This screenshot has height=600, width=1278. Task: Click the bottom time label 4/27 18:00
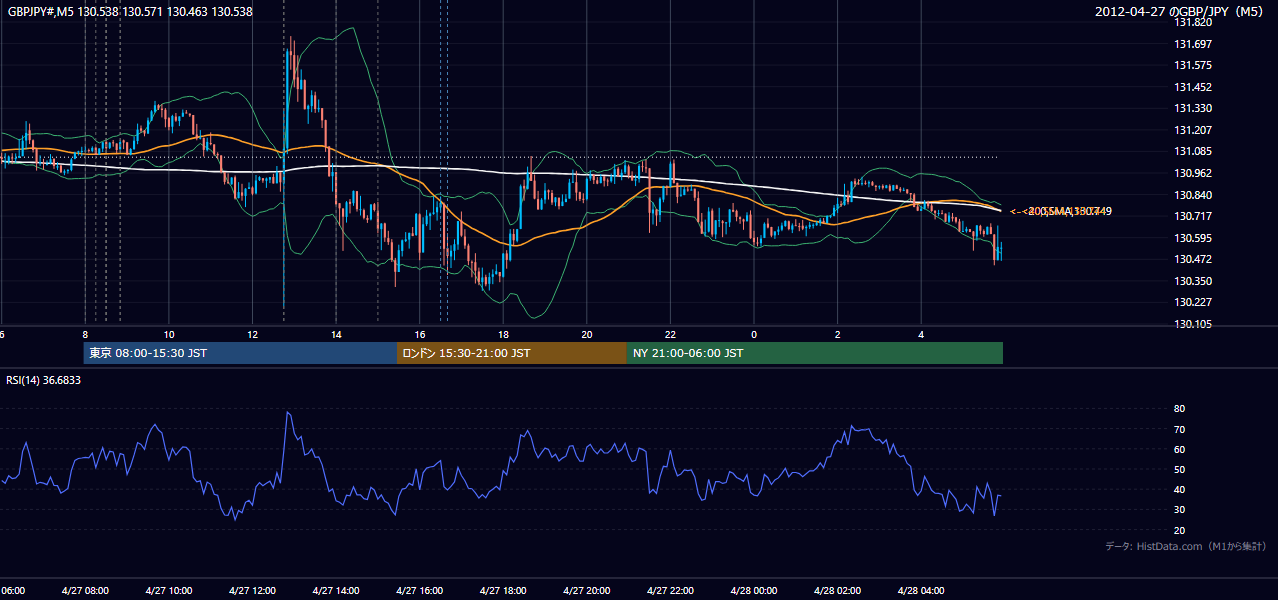(x=503, y=591)
